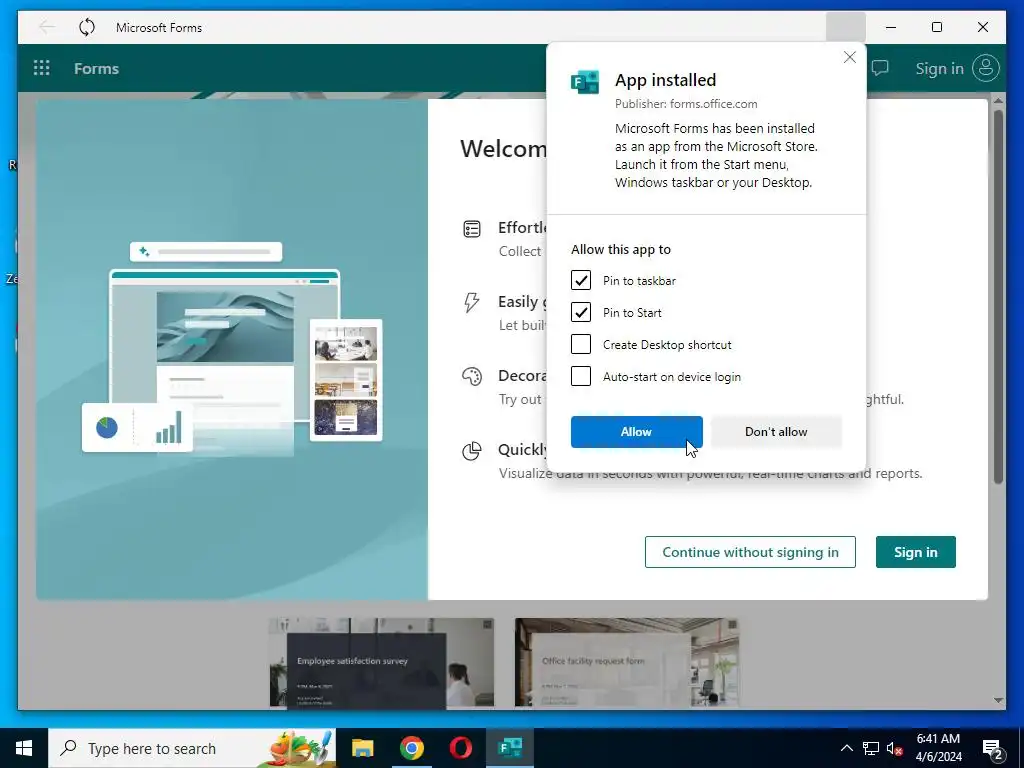Click the Allow this app to label
This screenshot has height=768, width=1024.
click(620, 249)
